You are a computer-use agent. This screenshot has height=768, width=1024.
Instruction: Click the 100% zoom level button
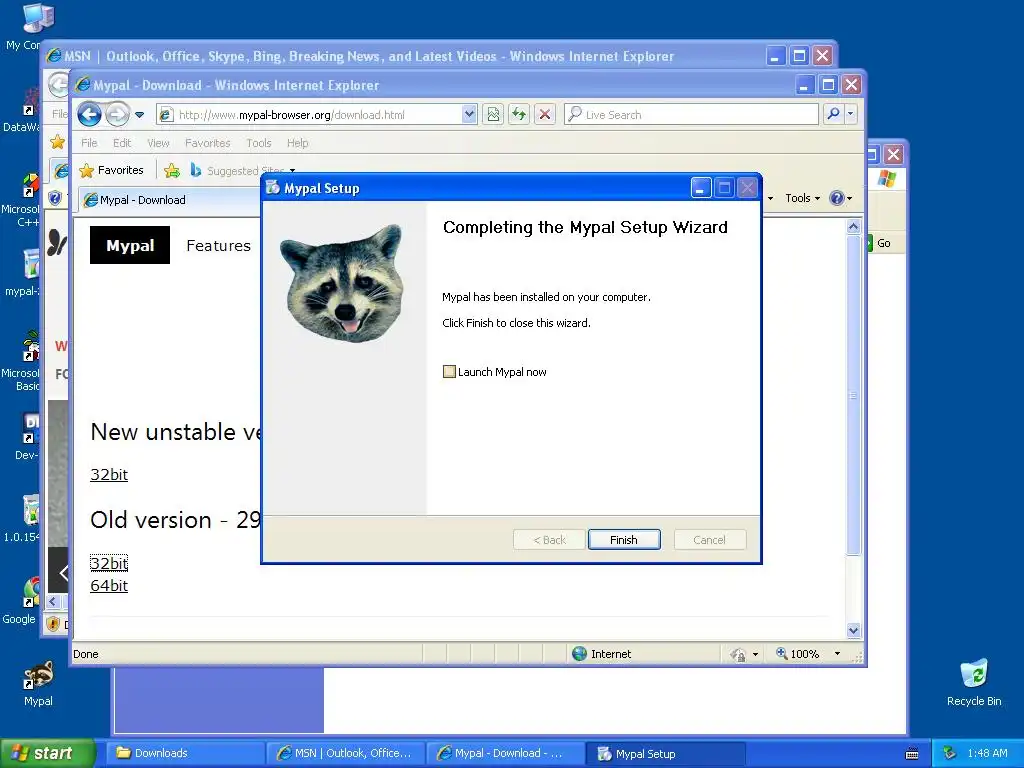click(x=798, y=654)
